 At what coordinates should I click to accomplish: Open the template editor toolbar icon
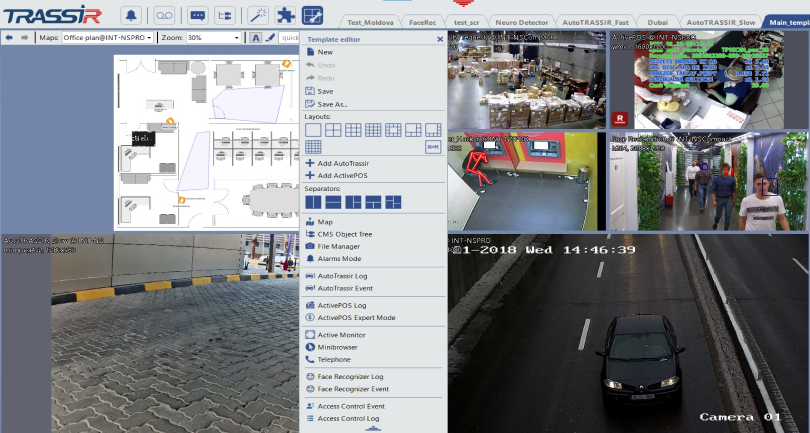313,15
